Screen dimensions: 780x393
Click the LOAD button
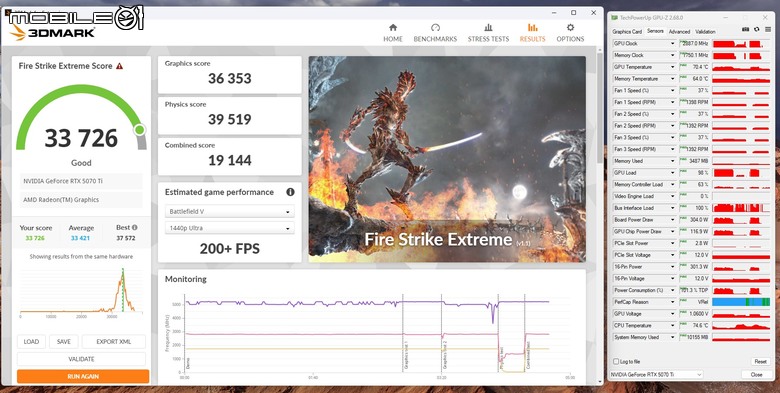click(x=31, y=342)
